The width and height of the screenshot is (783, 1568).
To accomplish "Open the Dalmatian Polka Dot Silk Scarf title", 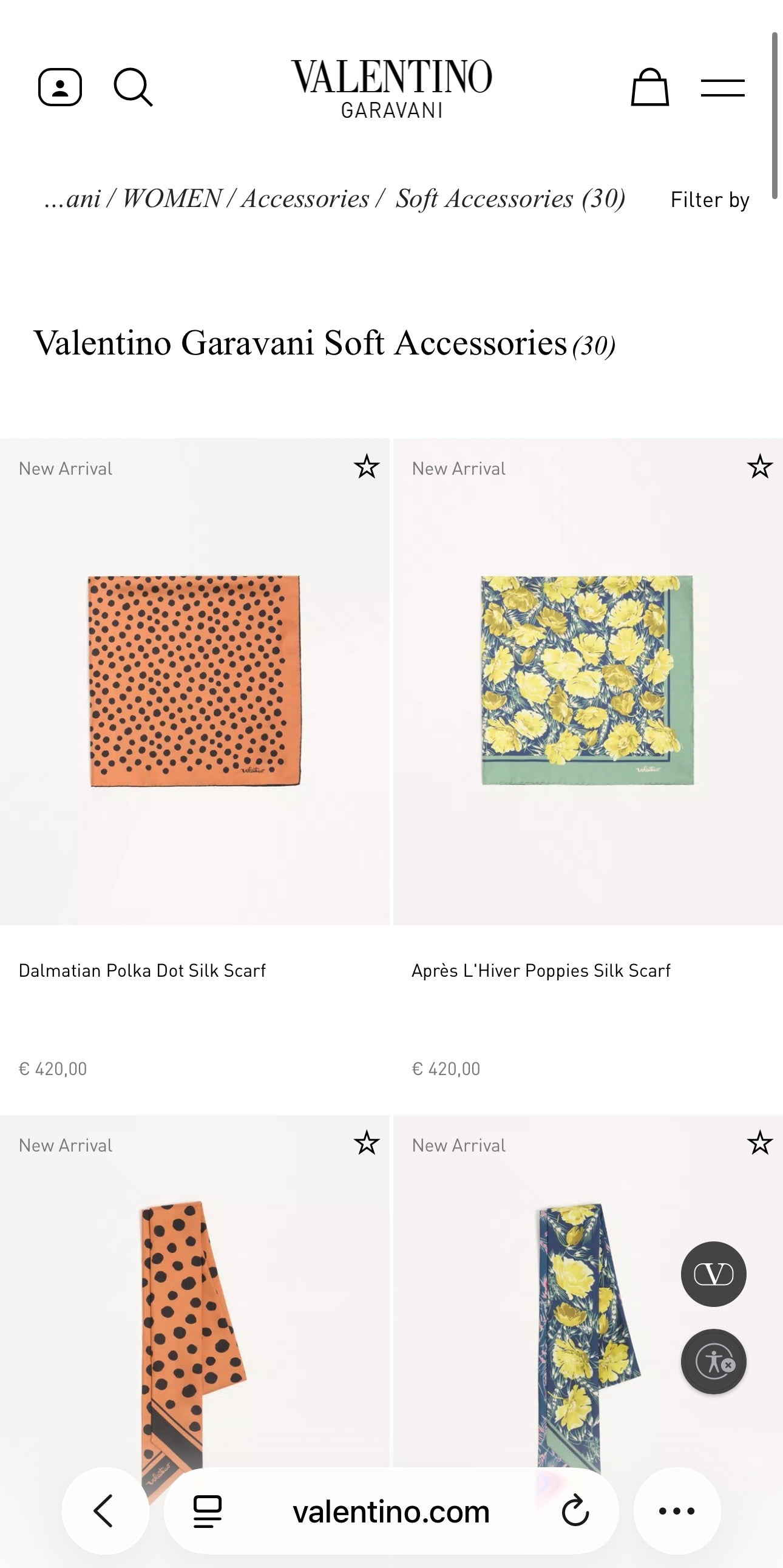I will [143, 970].
